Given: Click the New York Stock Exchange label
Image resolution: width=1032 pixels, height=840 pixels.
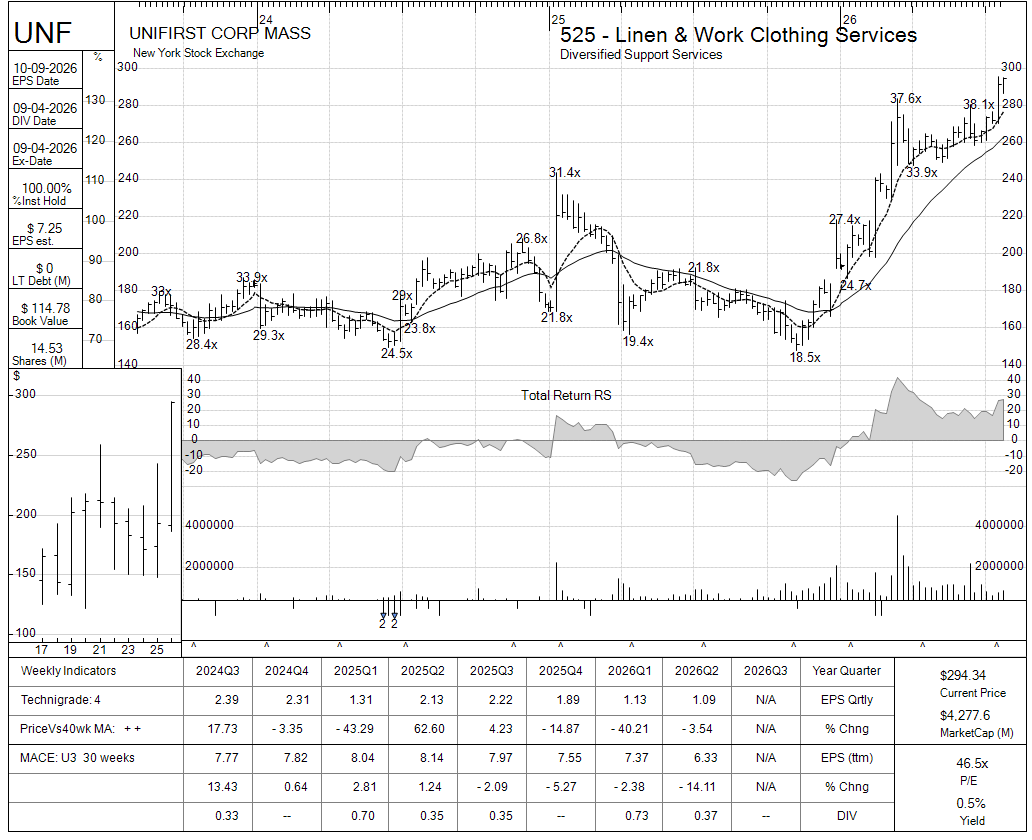Looking at the screenshot, I should tap(198, 53).
